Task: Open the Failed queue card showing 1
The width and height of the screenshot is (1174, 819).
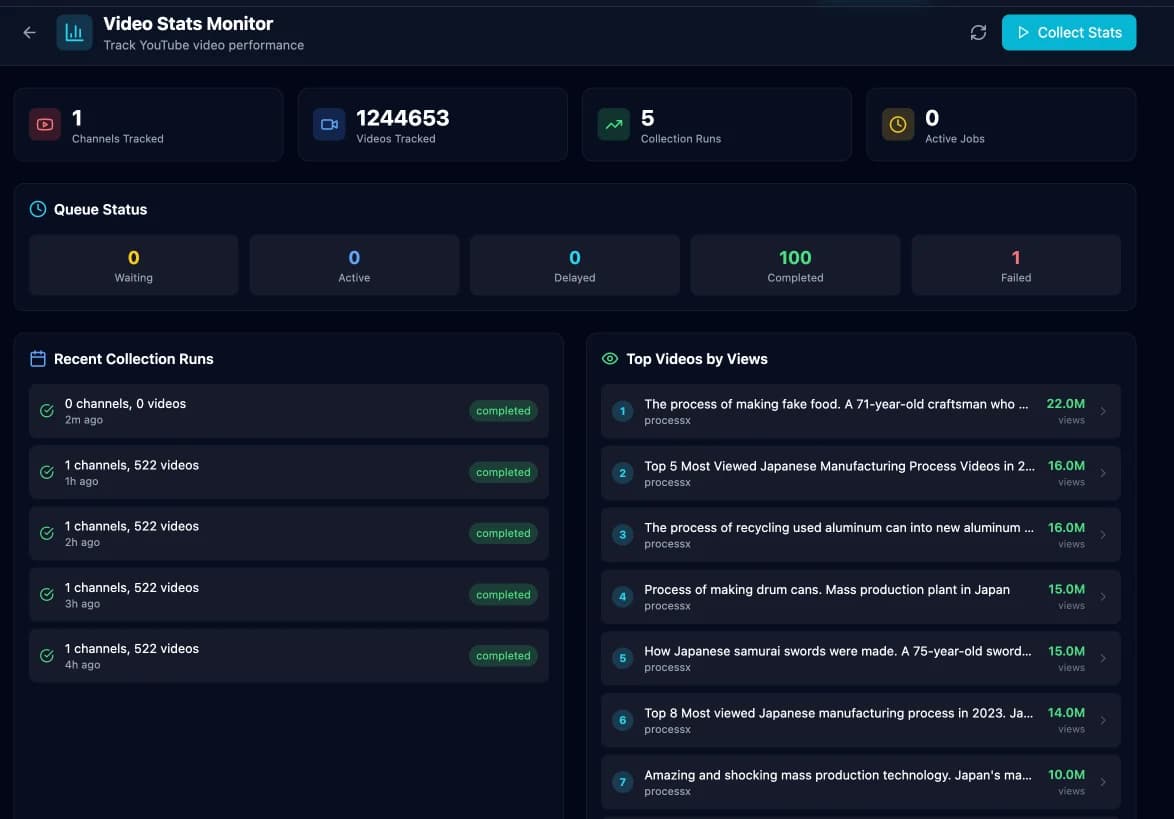Action: click(1016, 265)
